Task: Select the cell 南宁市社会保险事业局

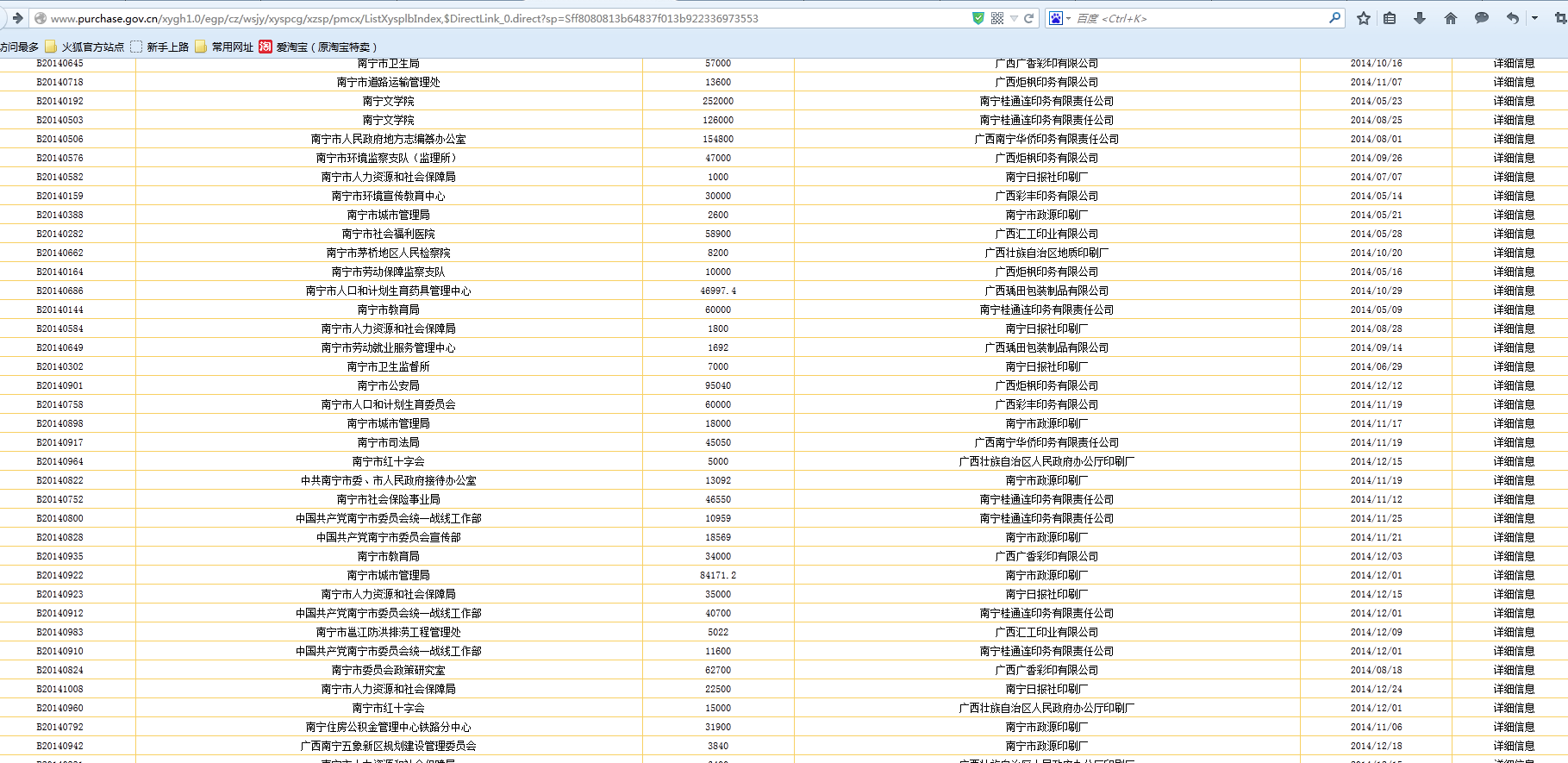Action: pyautogui.click(x=389, y=499)
